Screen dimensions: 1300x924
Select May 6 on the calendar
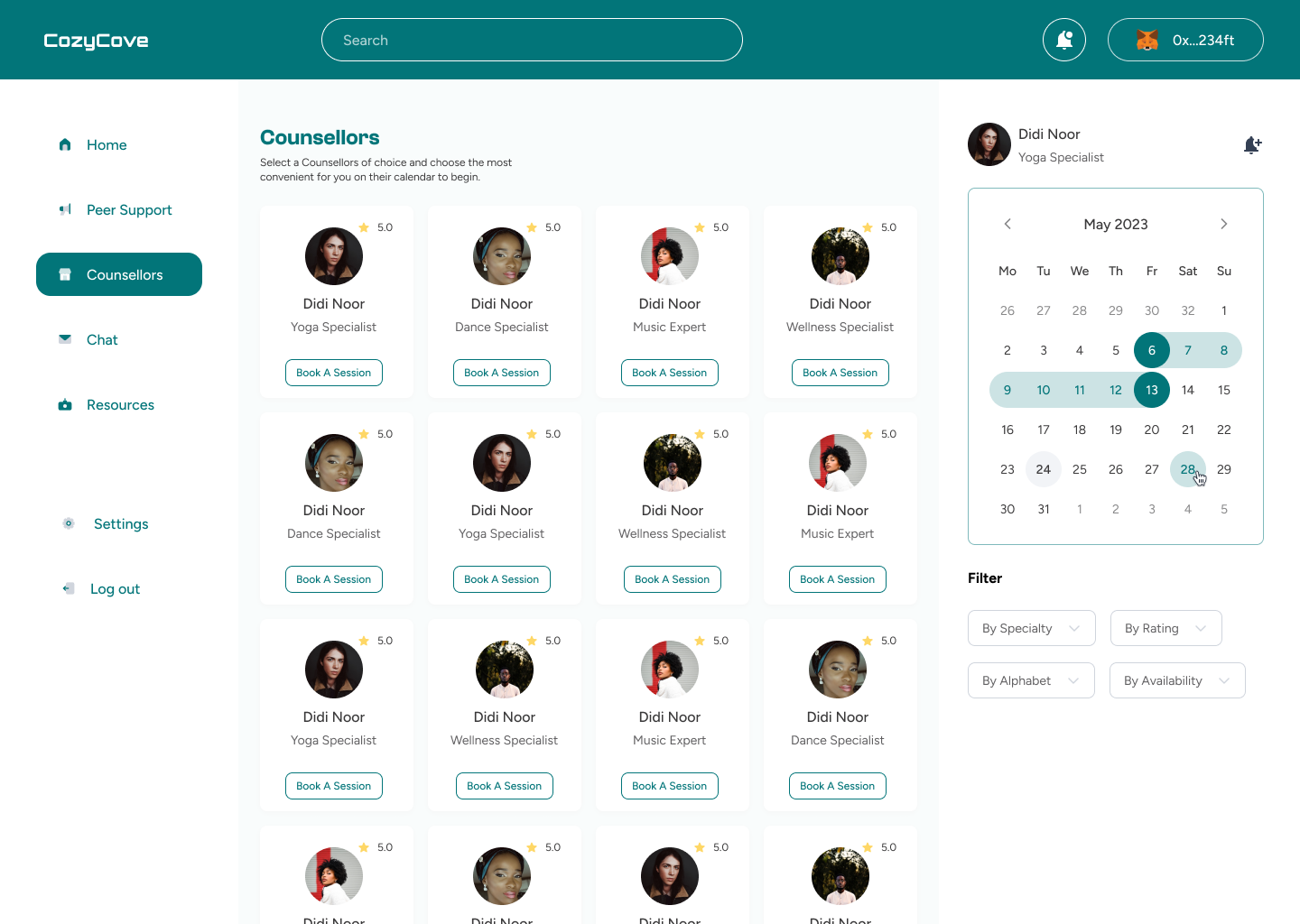1152,350
